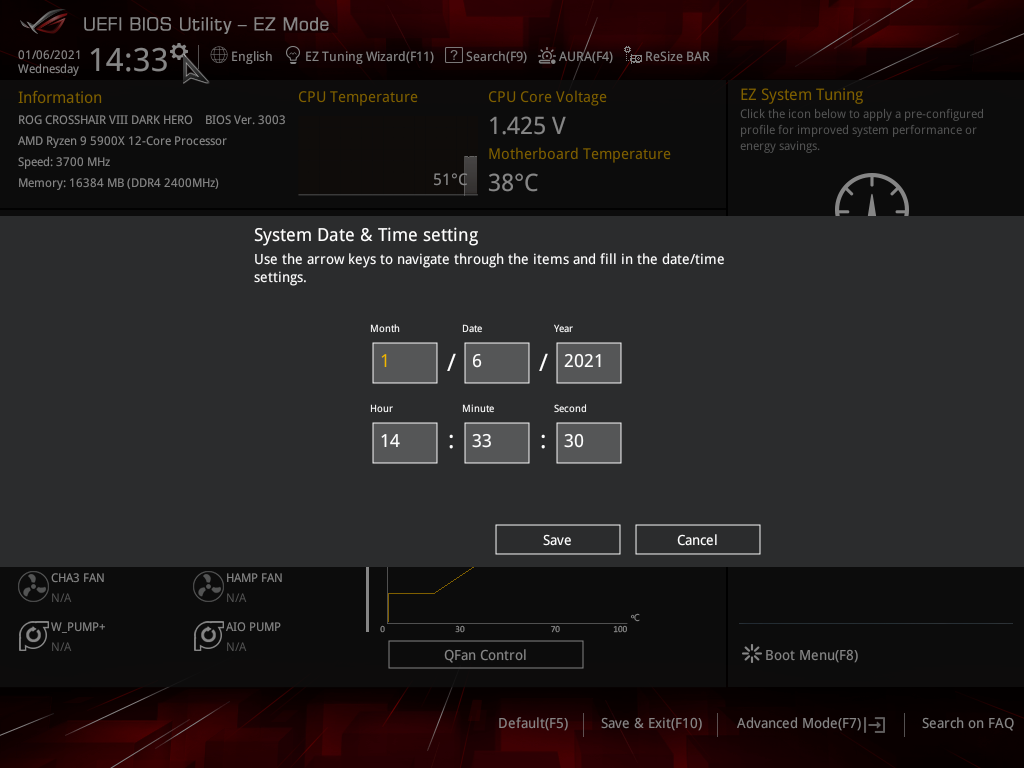Click the EZ System Tuning gauge icon
The image size is (1024, 768).
coord(872,195)
